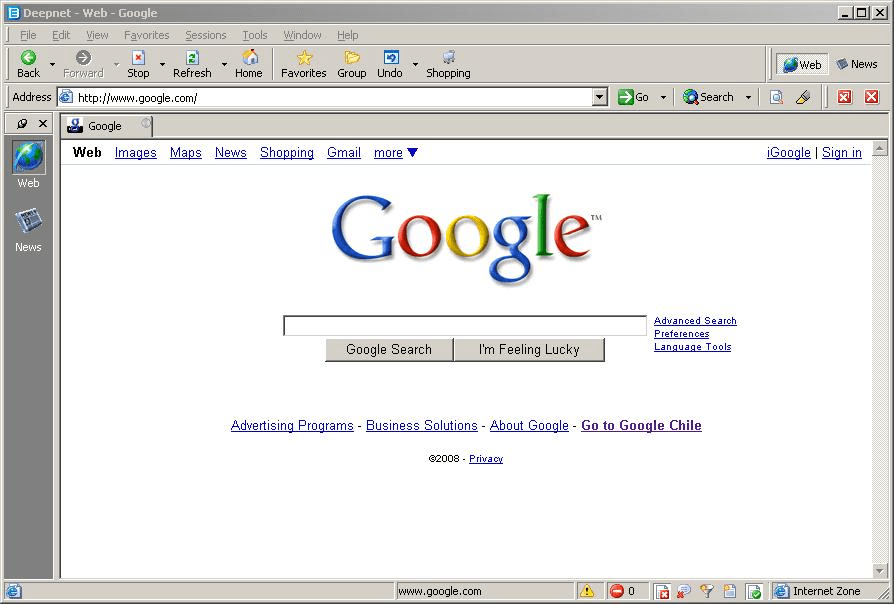This screenshot has height=604, width=894.
Task: Open the Favorites star icon
Action: click(x=304, y=58)
